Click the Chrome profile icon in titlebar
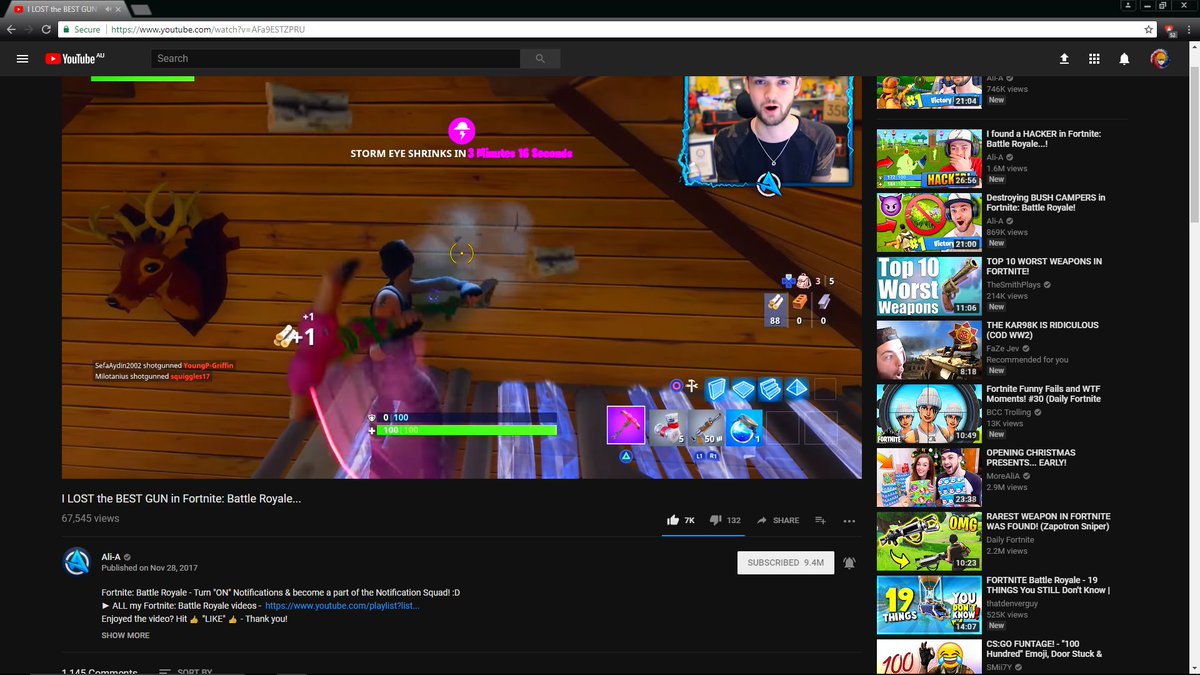The width and height of the screenshot is (1200, 675). pyautogui.click(x=1128, y=5)
